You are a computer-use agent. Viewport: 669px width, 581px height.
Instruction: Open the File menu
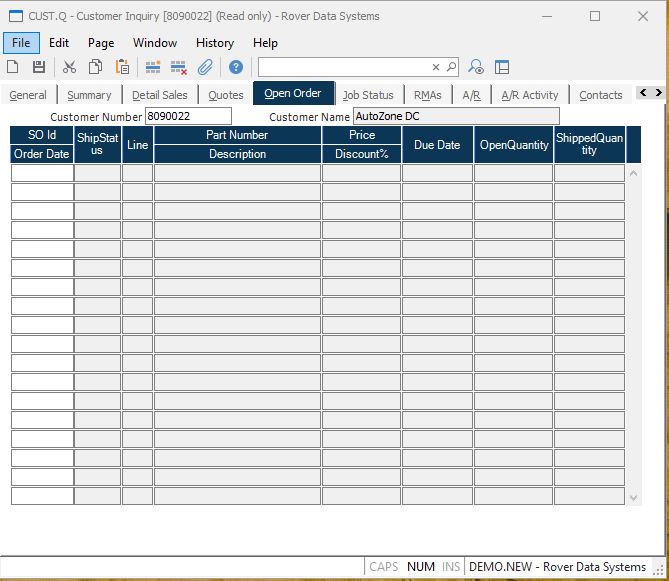(x=21, y=43)
